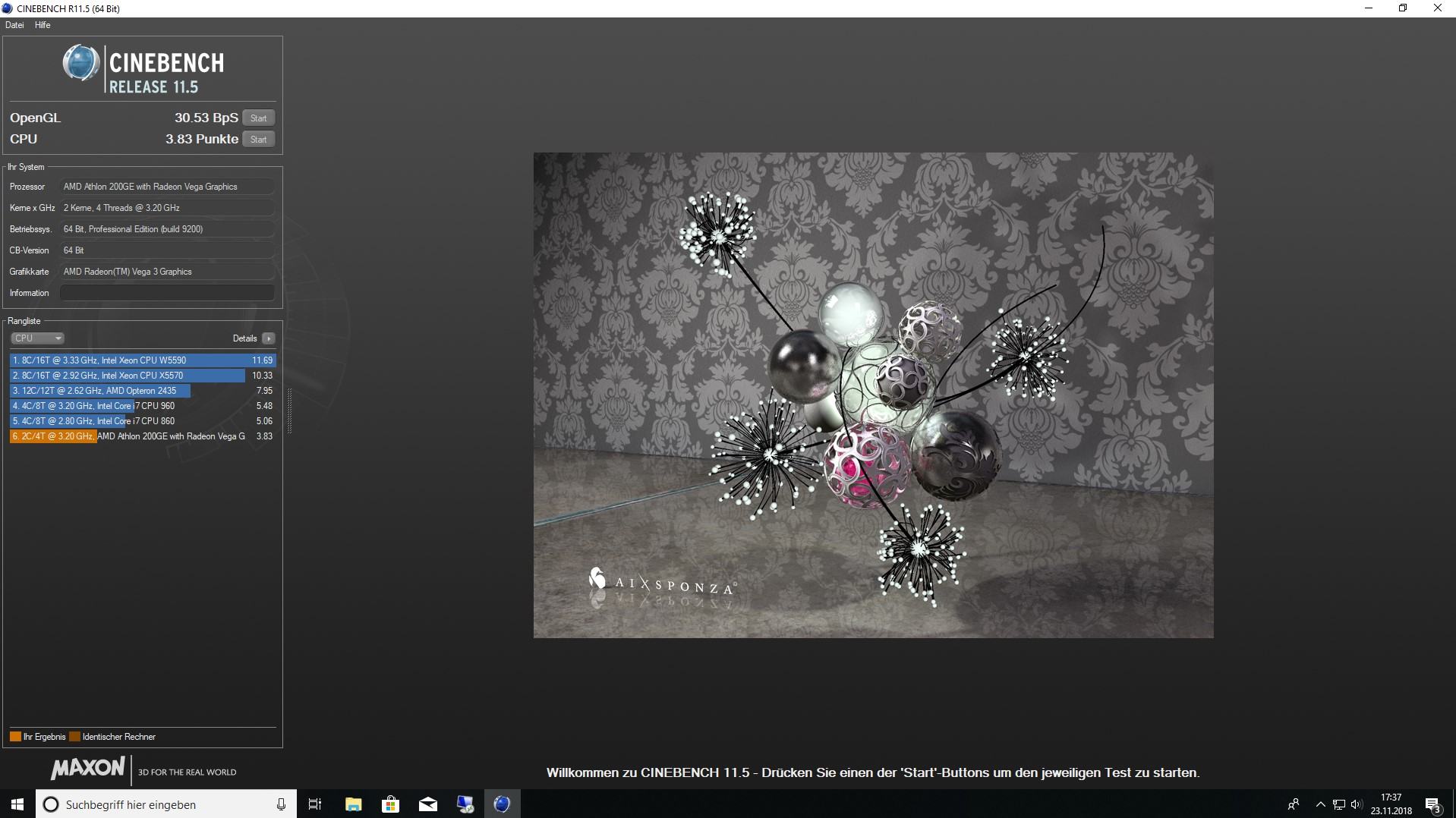The image size is (1456, 818).
Task: Click the taskbar search box
Action: (165, 804)
